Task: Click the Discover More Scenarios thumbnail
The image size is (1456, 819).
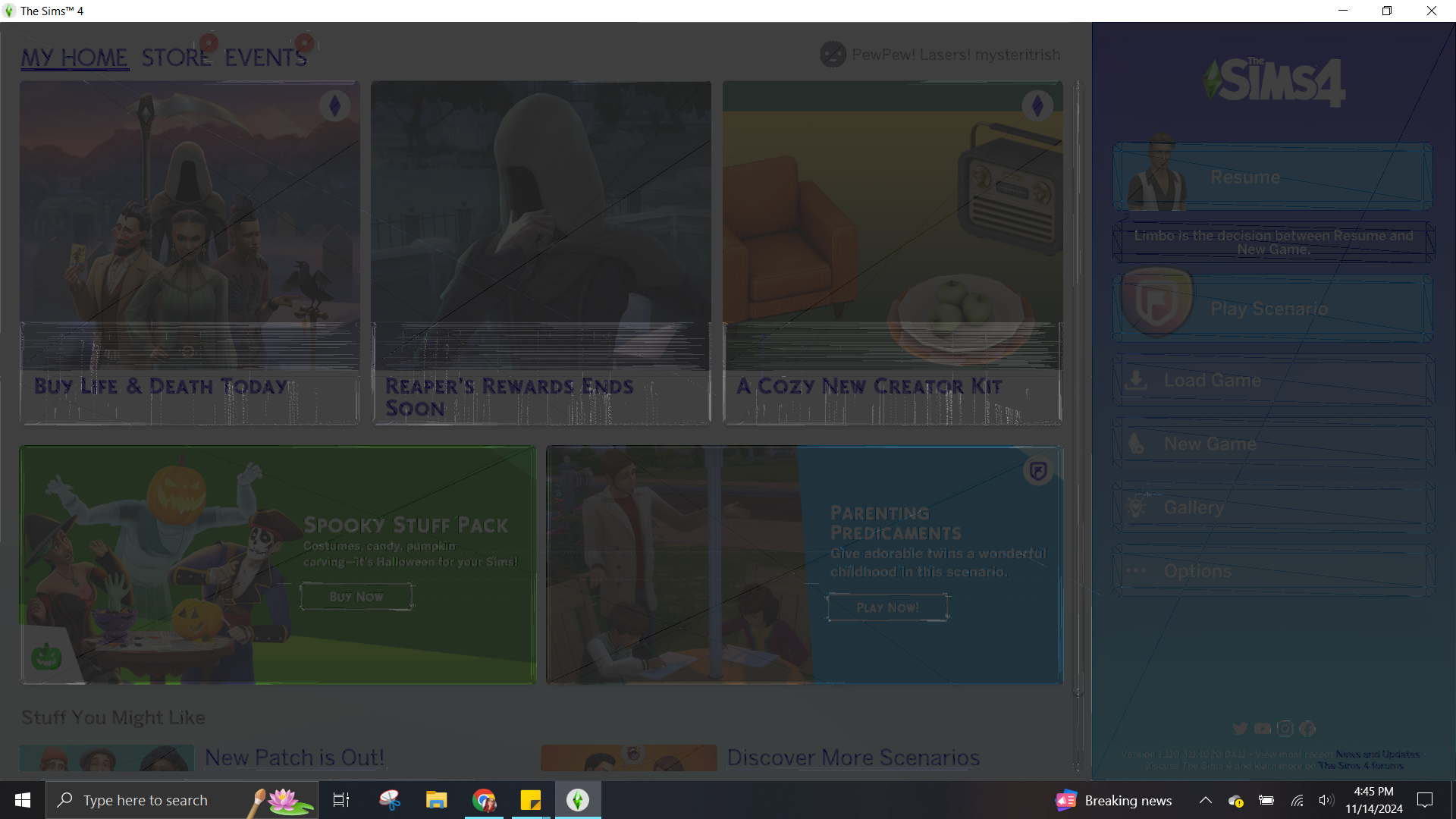Action: [629, 758]
